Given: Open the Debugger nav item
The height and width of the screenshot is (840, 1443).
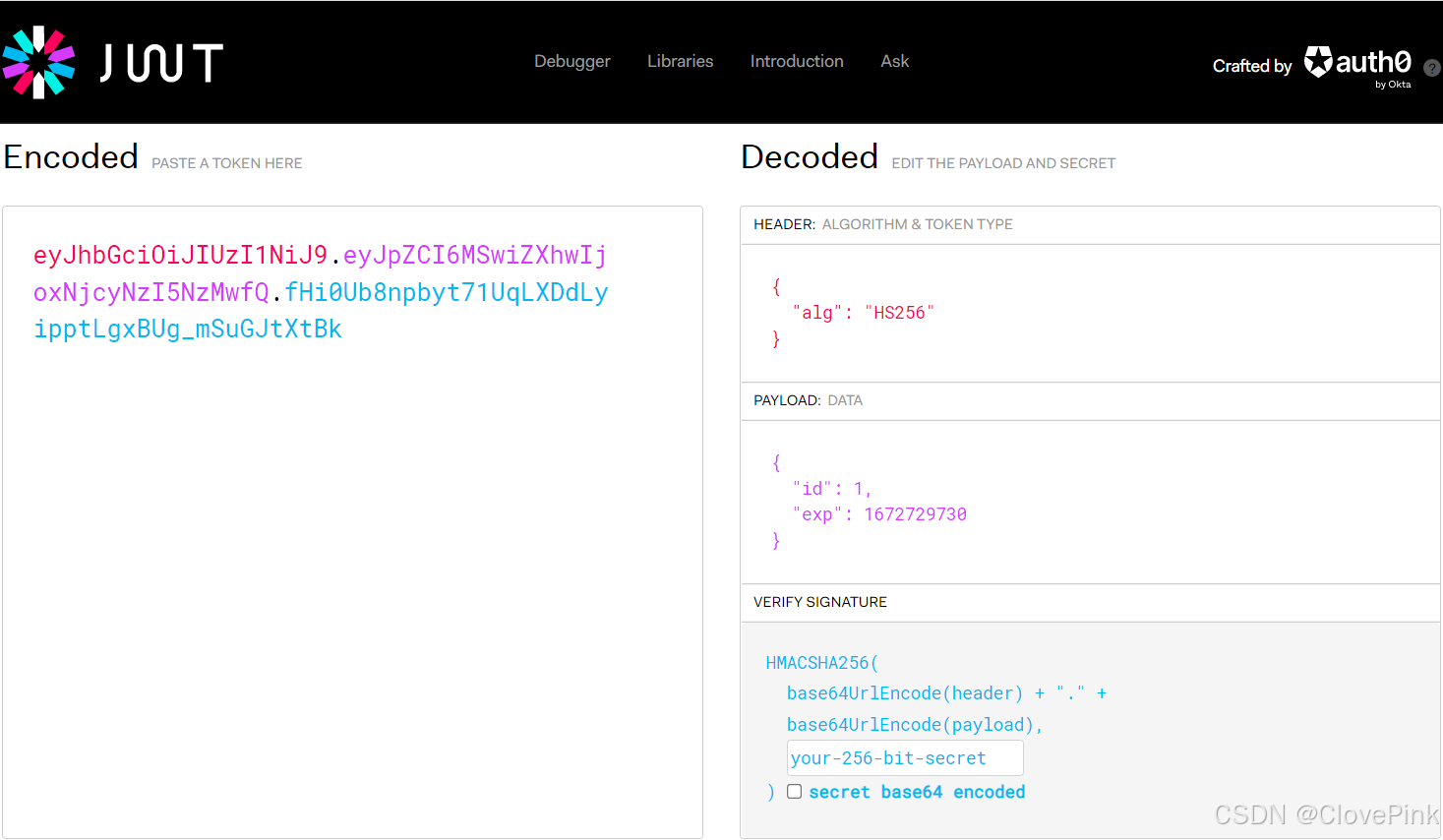Looking at the screenshot, I should [x=572, y=61].
